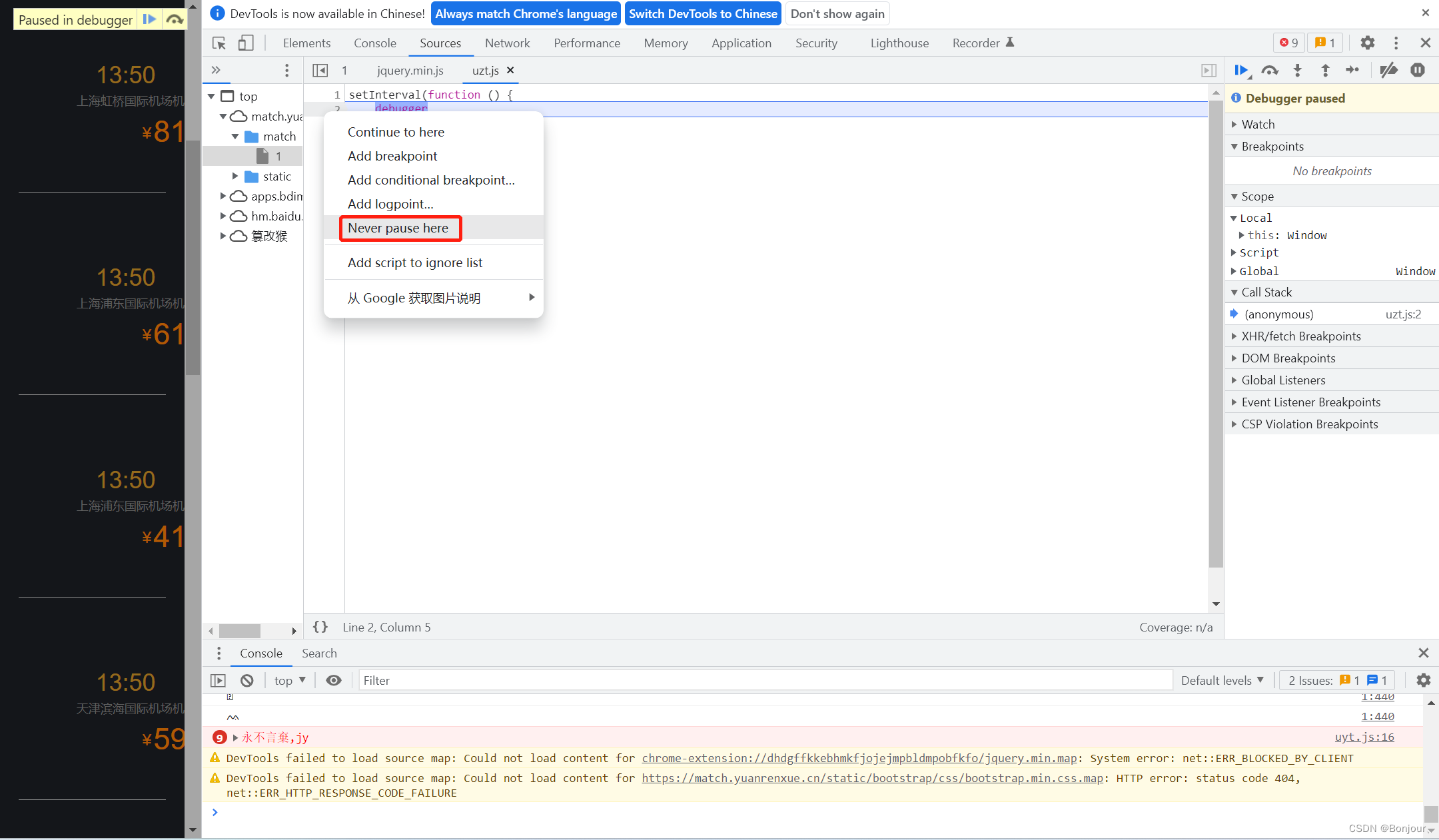1439x840 pixels.
Task: Click the Step out of function icon
Action: click(1325, 70)
